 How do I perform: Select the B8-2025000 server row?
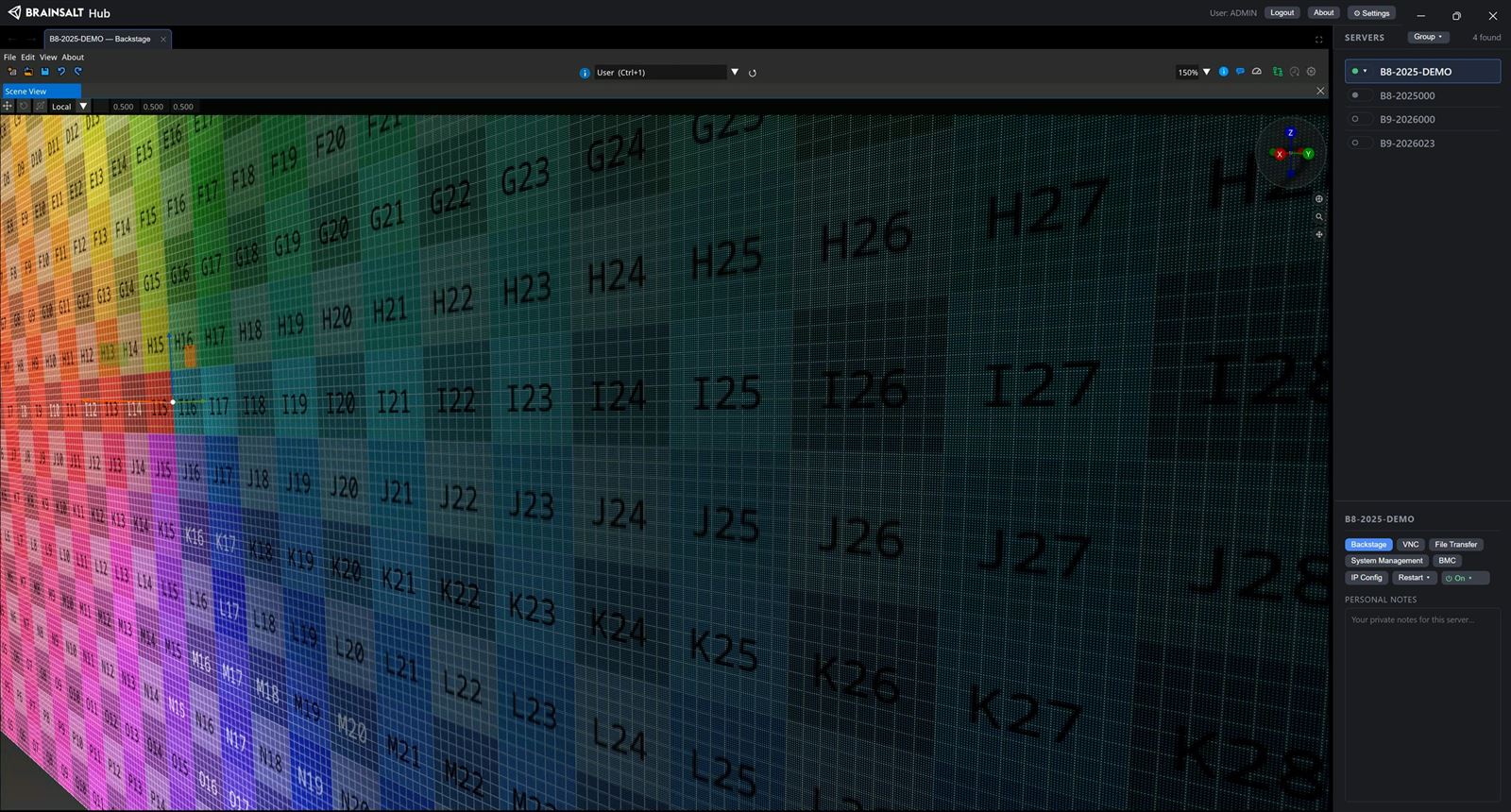[1422, 95]
